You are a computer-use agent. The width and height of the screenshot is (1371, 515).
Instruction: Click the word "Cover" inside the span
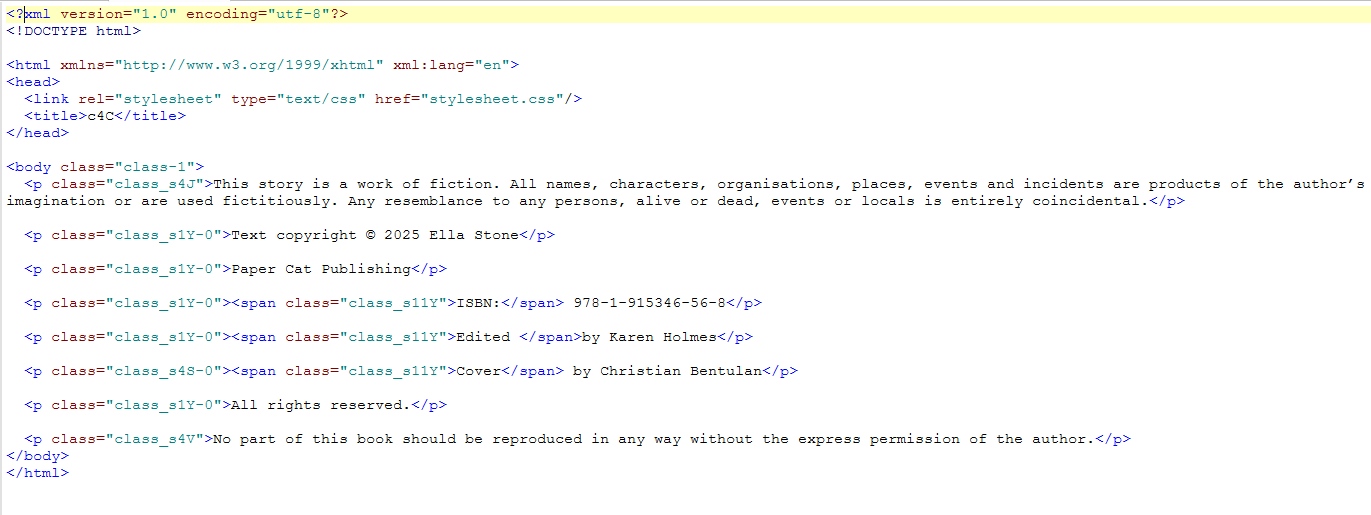[x=478, y=371]
